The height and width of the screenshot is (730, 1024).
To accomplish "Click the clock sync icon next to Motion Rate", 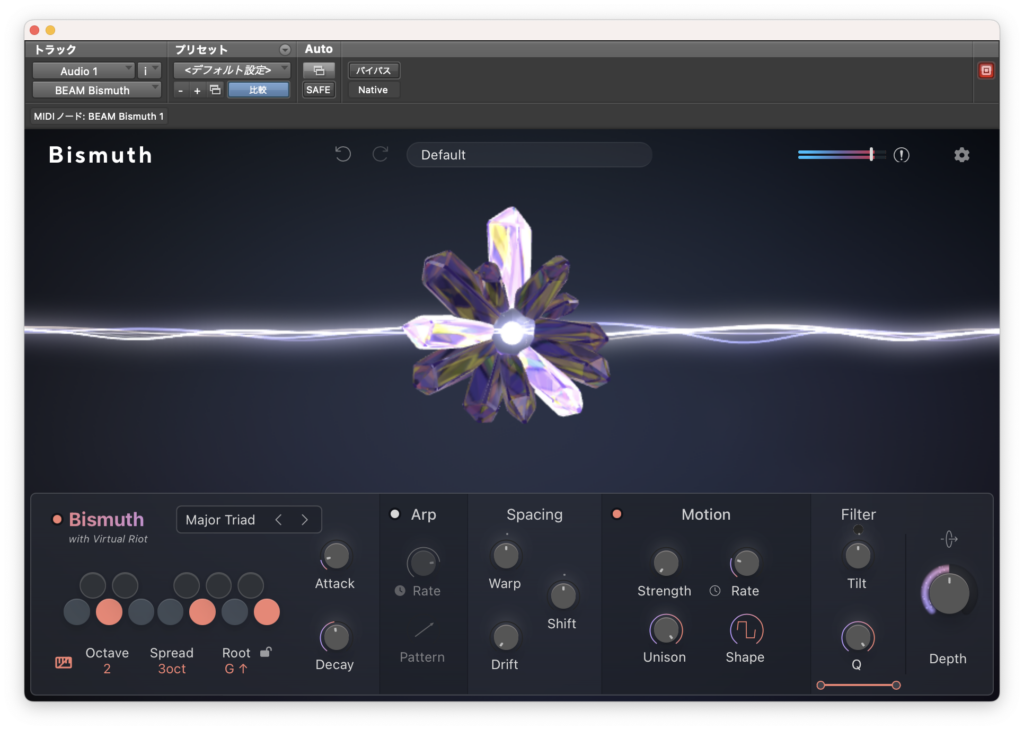I will (715, 590).
